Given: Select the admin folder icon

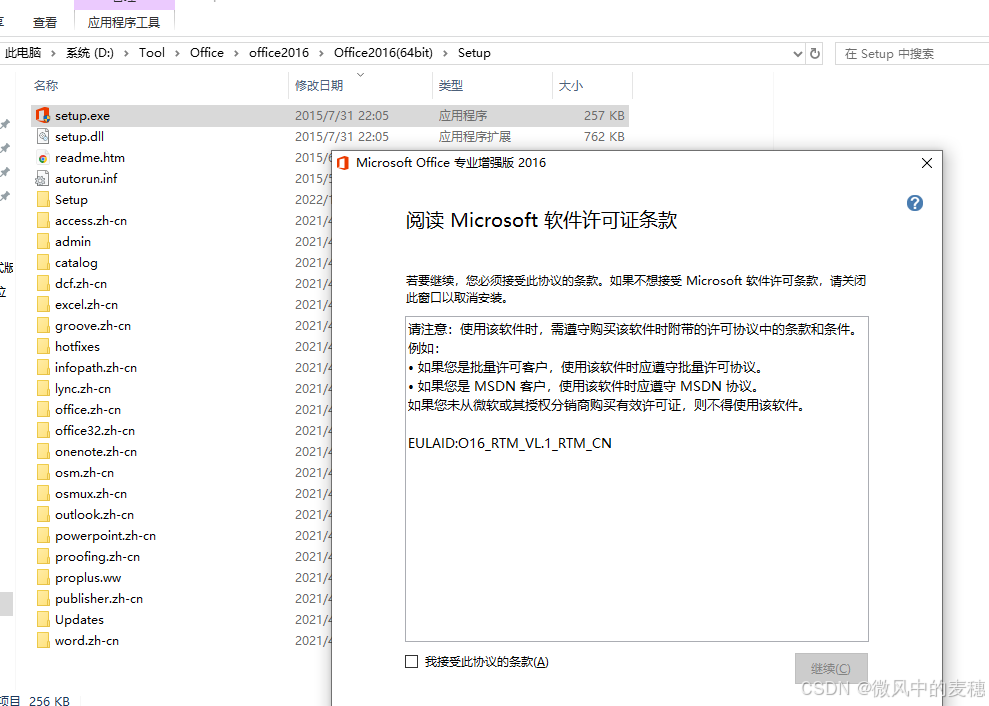Looking at the screenshot, I should pos(43,242).
